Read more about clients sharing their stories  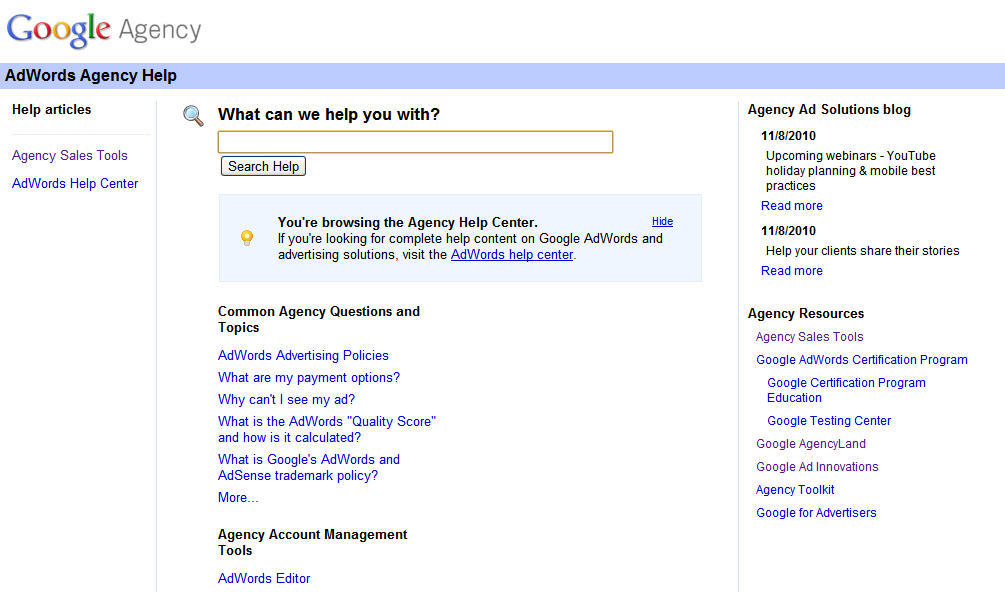(792, 271)
